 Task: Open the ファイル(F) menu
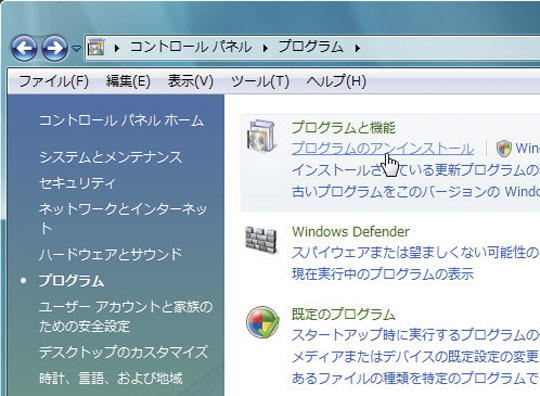[54, 82]
